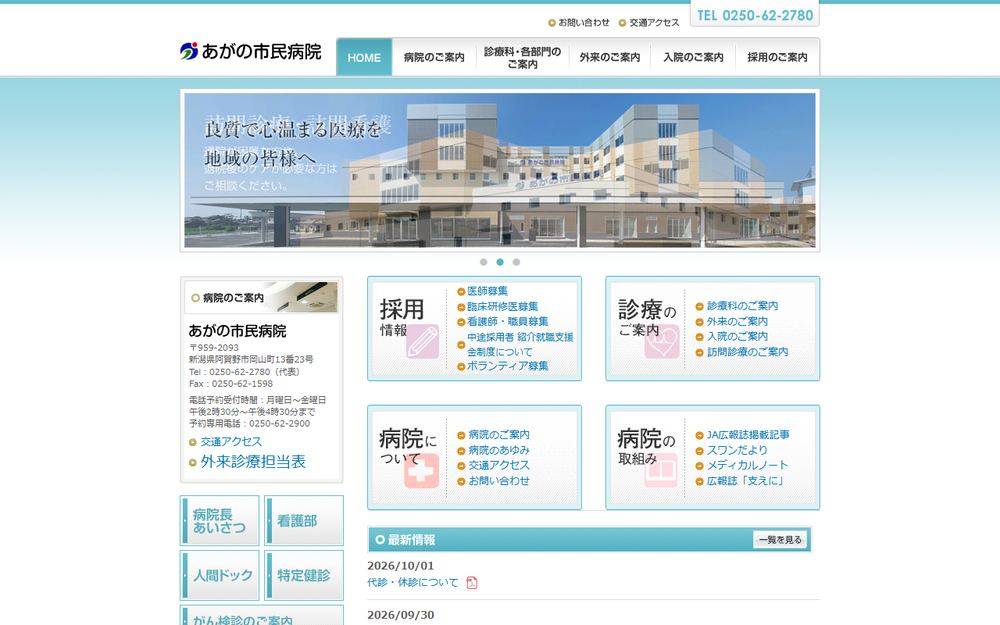Click the 2026/09/30 news date

(x=401, y=615)
